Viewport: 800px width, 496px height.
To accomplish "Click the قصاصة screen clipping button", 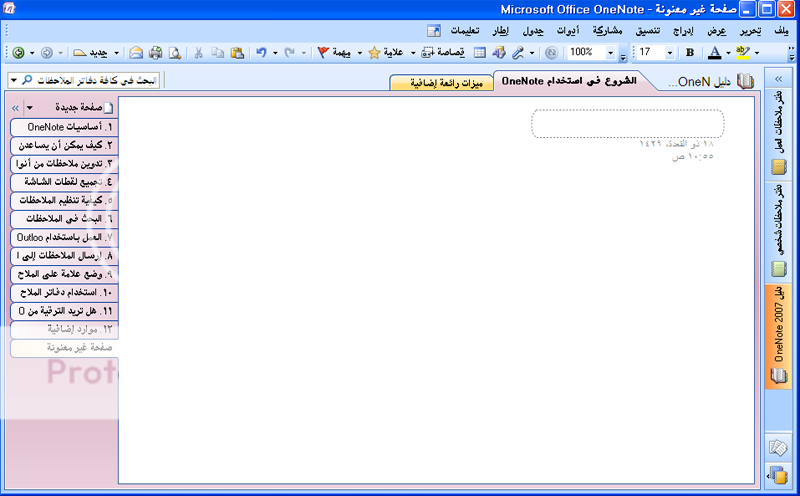I will [x=443, y=53].
